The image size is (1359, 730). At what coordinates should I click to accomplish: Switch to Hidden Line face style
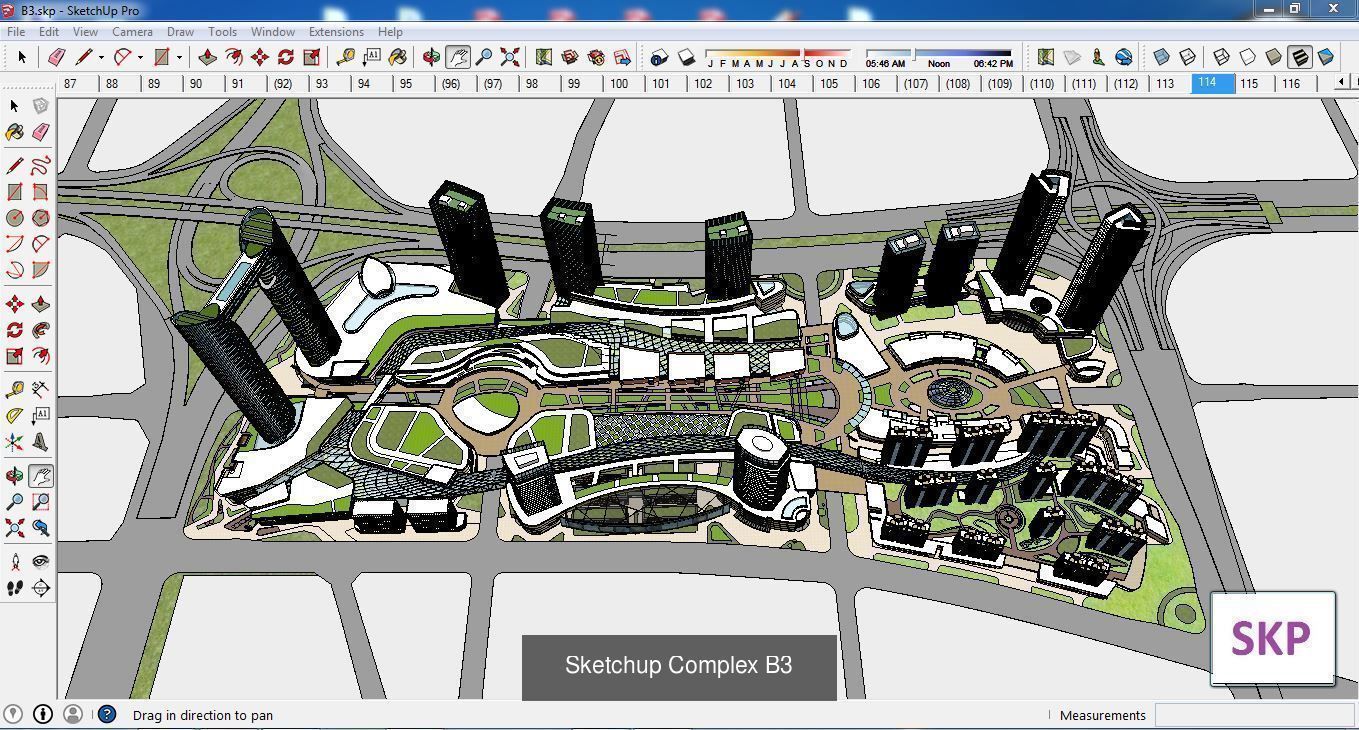1247,57
